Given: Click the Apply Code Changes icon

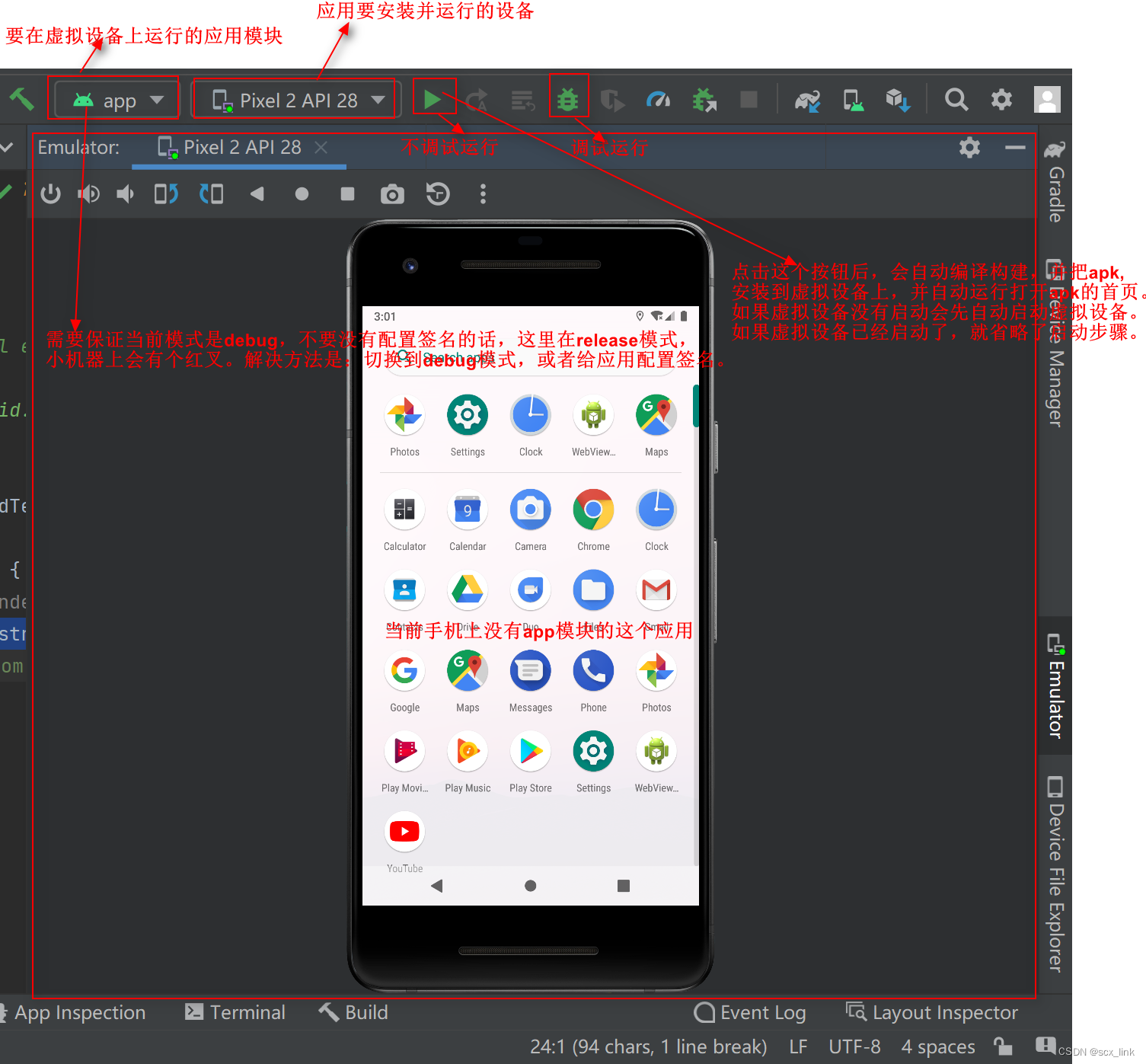Looking at the screenshot, I should (523, 100).
